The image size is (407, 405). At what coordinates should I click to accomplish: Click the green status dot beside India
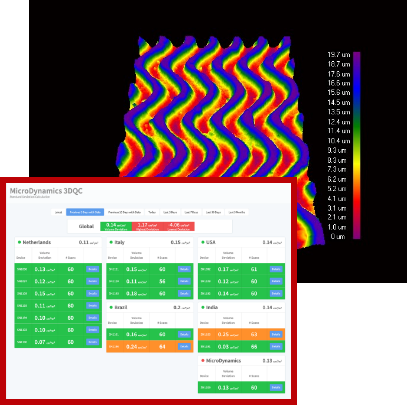coord(203,307)
